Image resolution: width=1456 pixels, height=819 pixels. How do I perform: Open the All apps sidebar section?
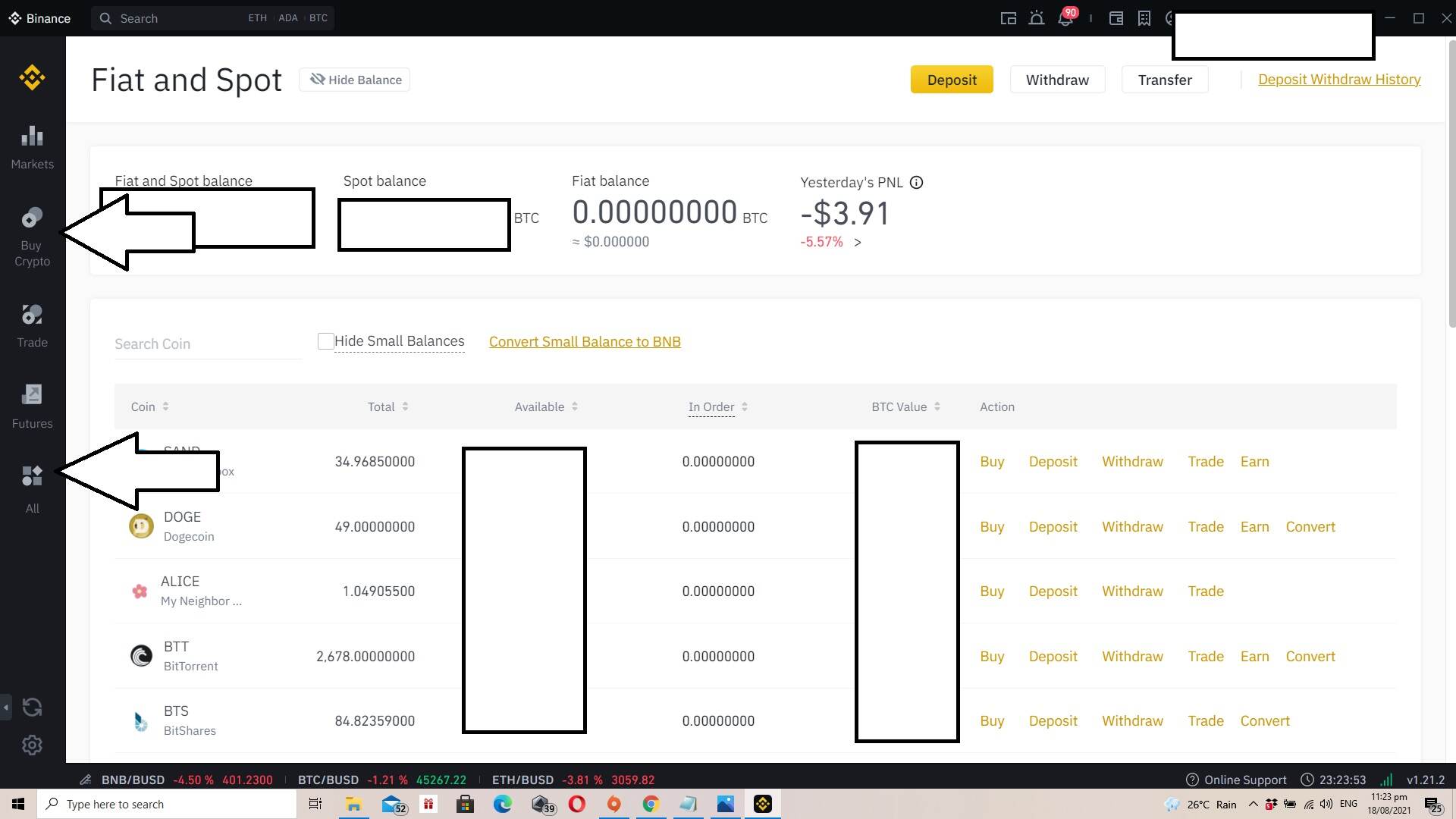32,490
